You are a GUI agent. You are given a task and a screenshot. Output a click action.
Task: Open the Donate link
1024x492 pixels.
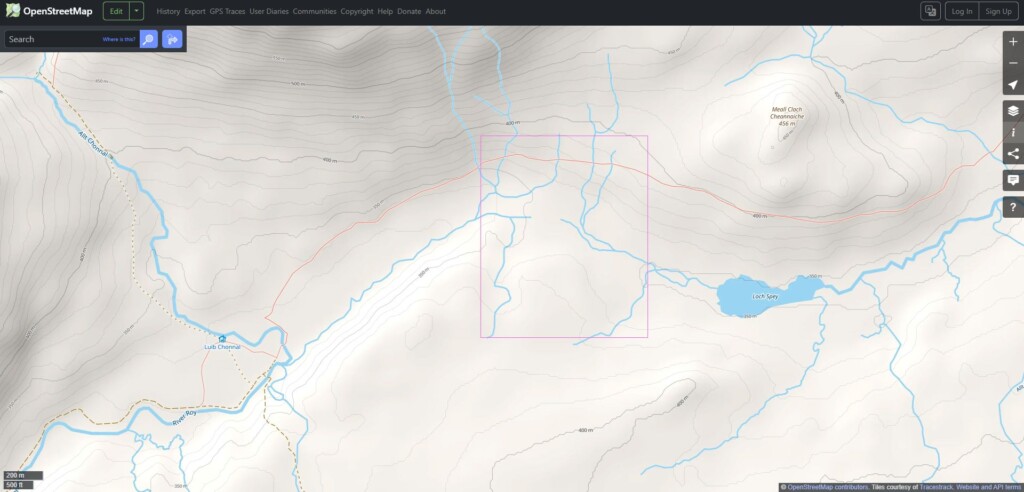tap(409, 11)
